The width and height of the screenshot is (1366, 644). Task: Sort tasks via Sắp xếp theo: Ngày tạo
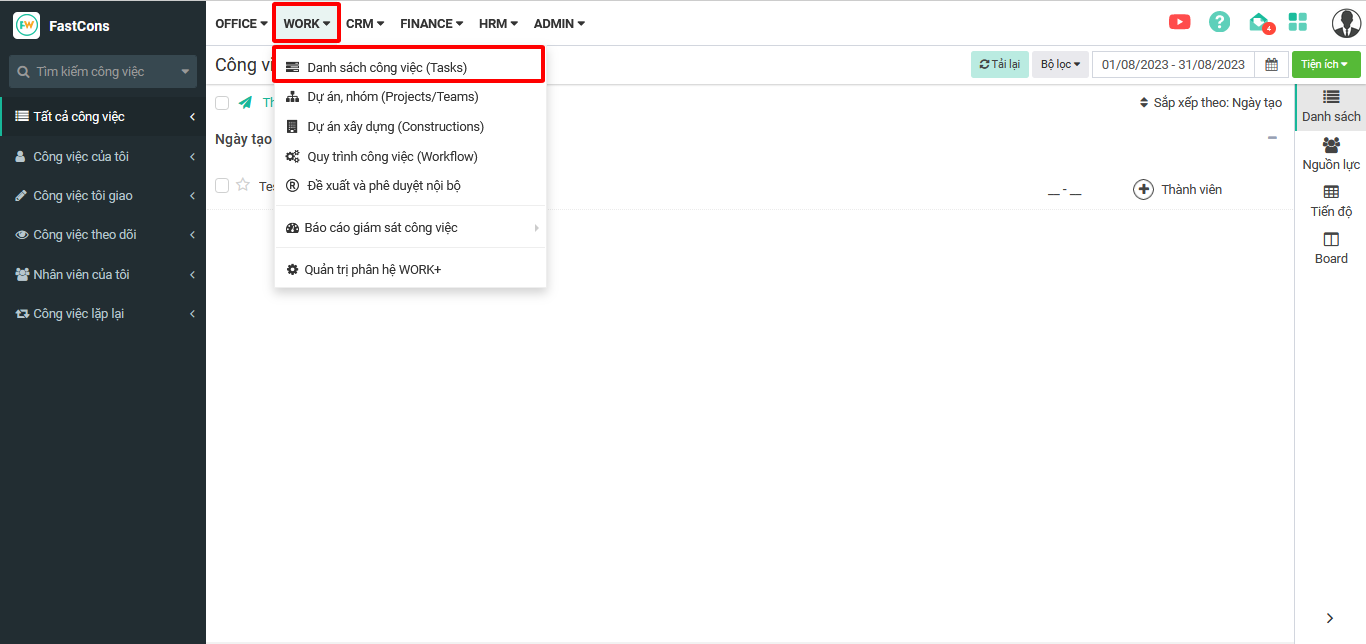tap(1210, 103)
